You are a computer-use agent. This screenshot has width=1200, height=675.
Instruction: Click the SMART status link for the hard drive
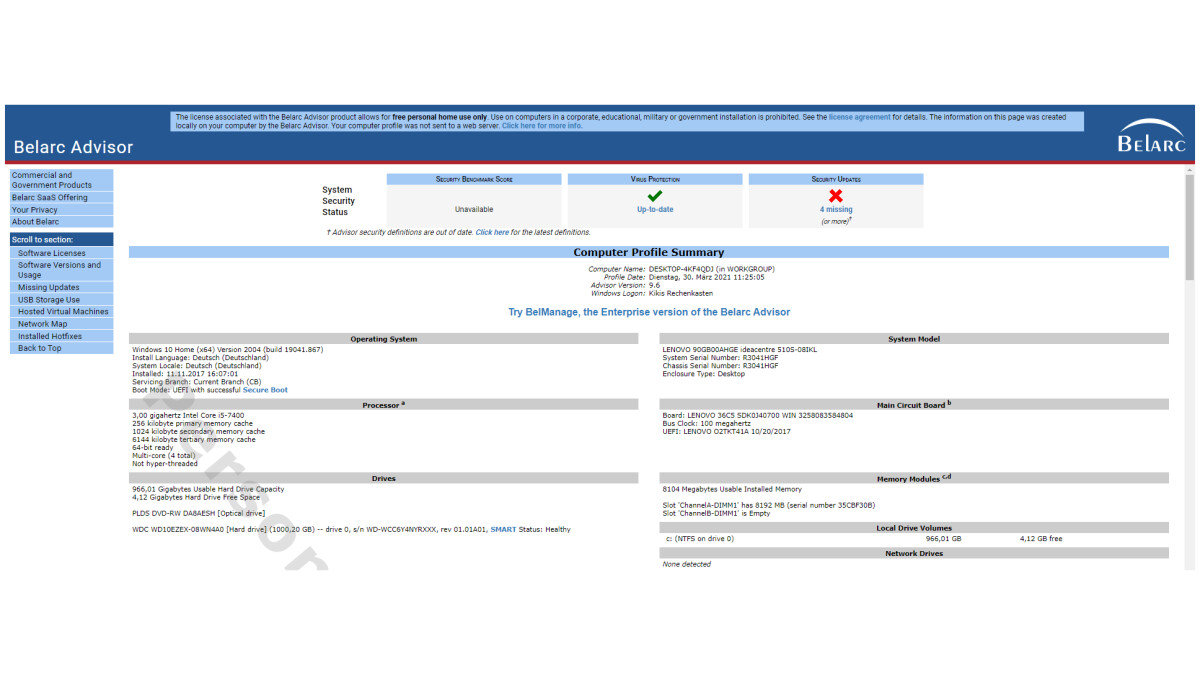coord(503,529)
